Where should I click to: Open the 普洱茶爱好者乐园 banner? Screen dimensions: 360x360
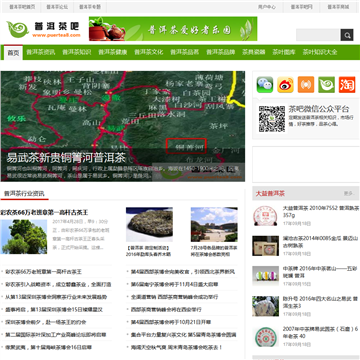tap(173, 29)
